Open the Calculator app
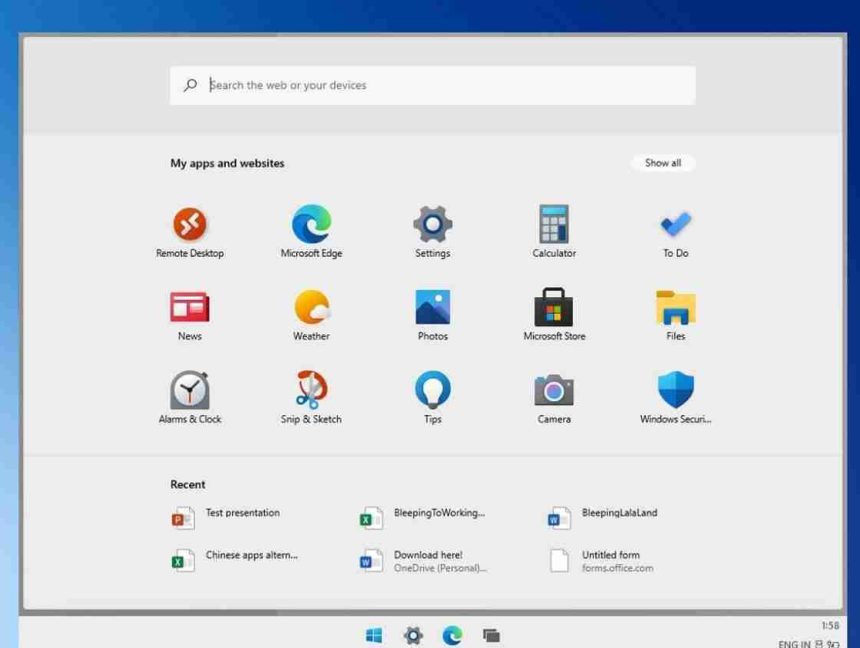 (554, 232)
